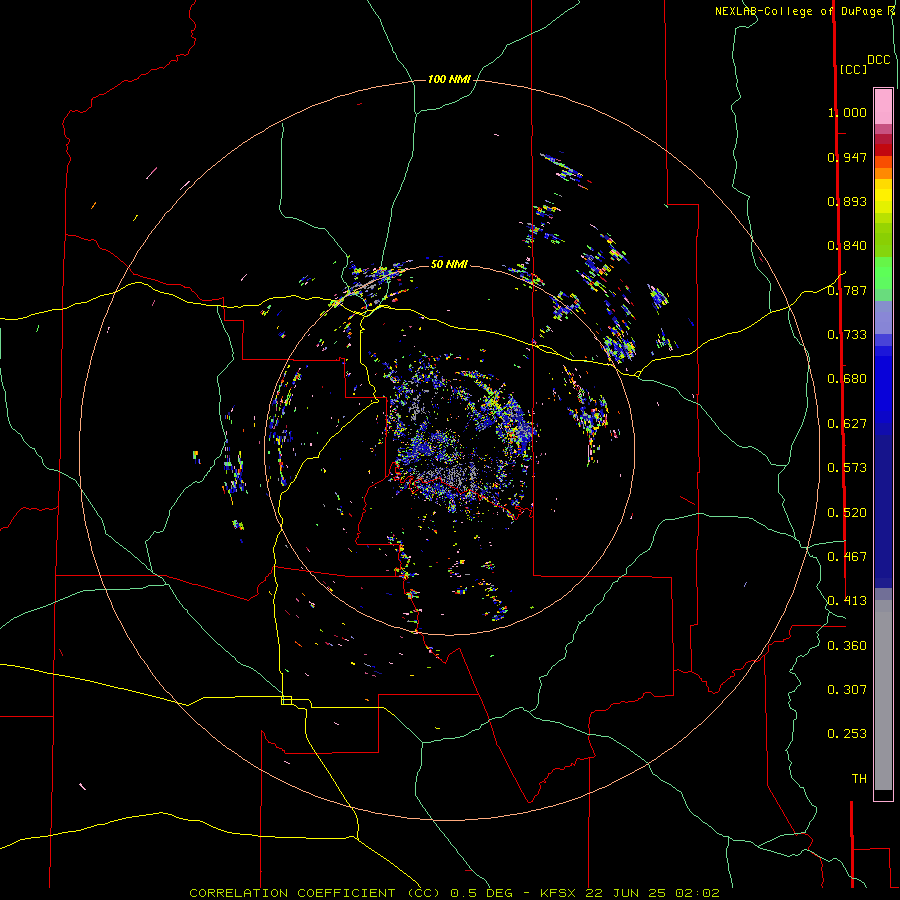Click the TH threshold label on the scale
The width and height of the screenshot is (900, 900).
(859, 779)
